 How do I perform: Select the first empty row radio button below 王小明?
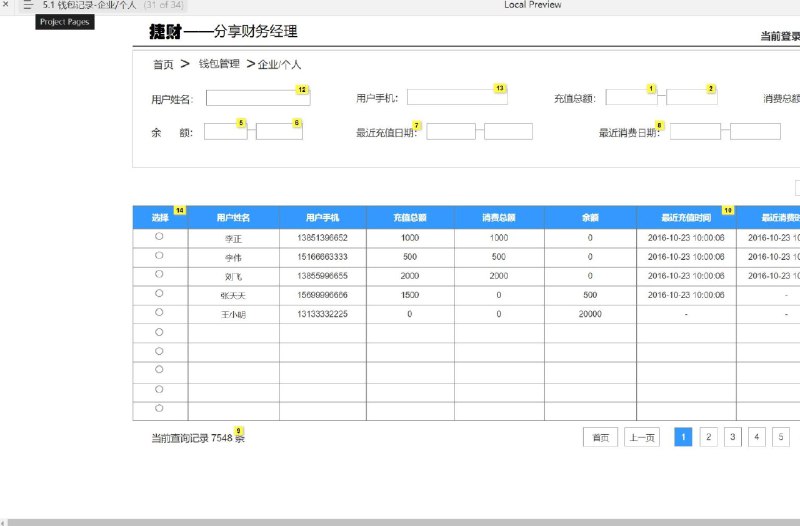pos(159,332)
